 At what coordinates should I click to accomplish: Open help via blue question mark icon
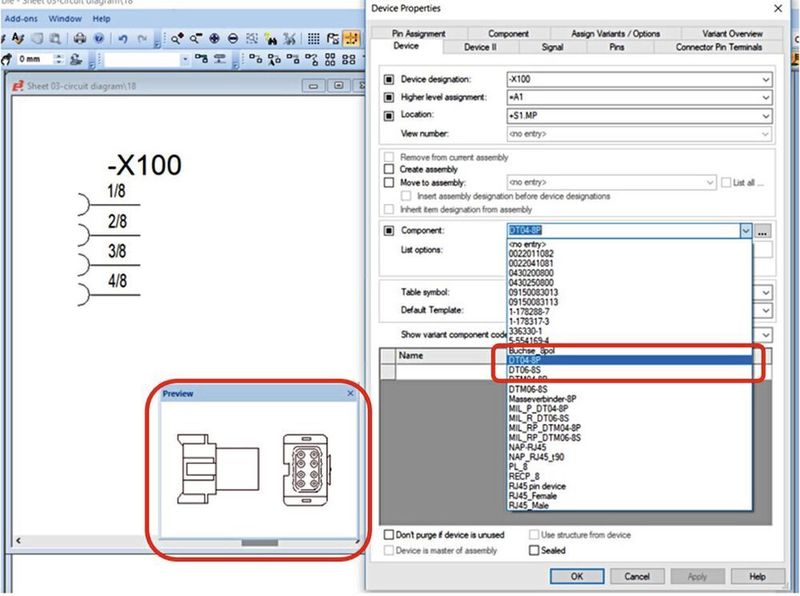pyautogui.click(x=99, y=38)
